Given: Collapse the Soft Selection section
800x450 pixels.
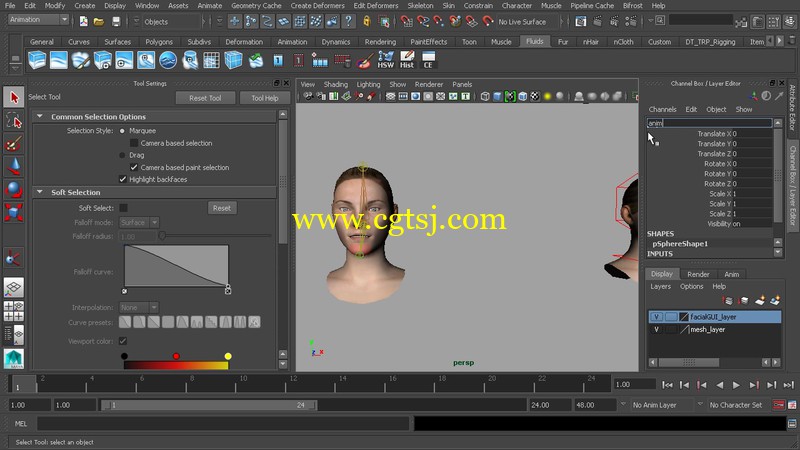Looking at the screenshot, I should pos(40,192).
